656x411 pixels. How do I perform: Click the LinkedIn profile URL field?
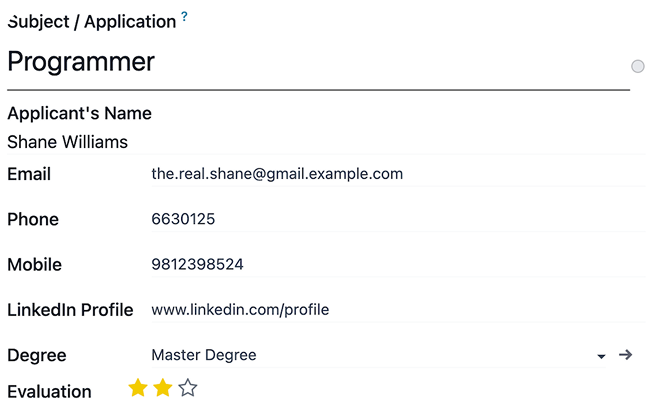click(390, 310)
